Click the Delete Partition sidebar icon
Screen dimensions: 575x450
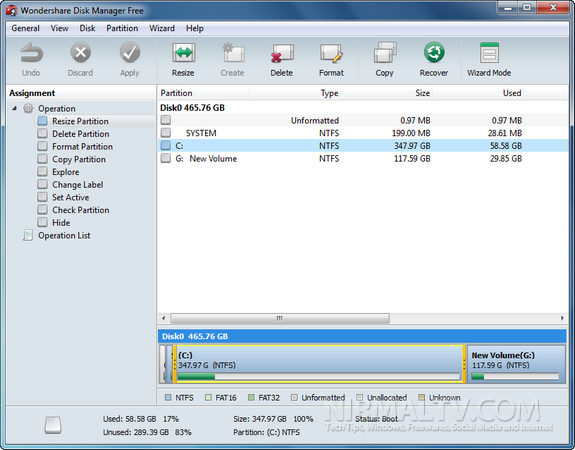tap(43, 133)
